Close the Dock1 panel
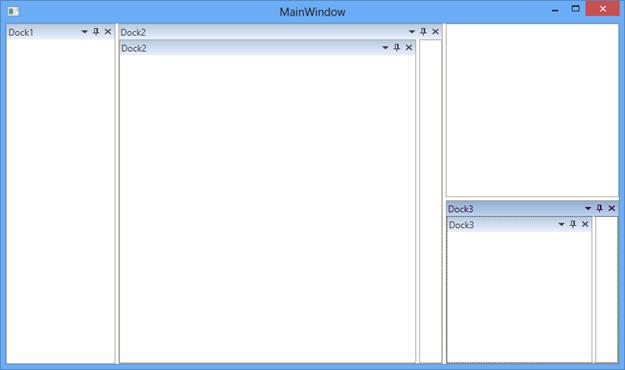625x370 pixels. click(x=108, y=31)
